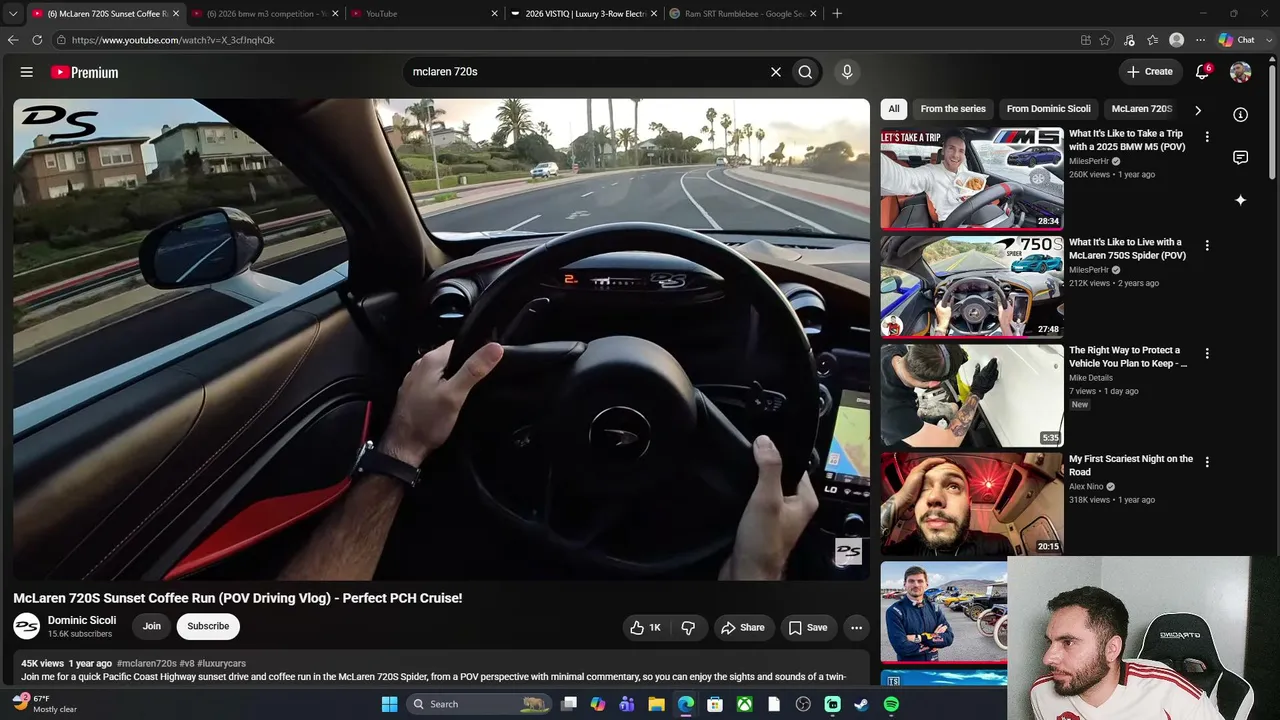This screenshot has width=1280, height=720.
Task: Open the account avatar menu
Action: (1240, 72)
